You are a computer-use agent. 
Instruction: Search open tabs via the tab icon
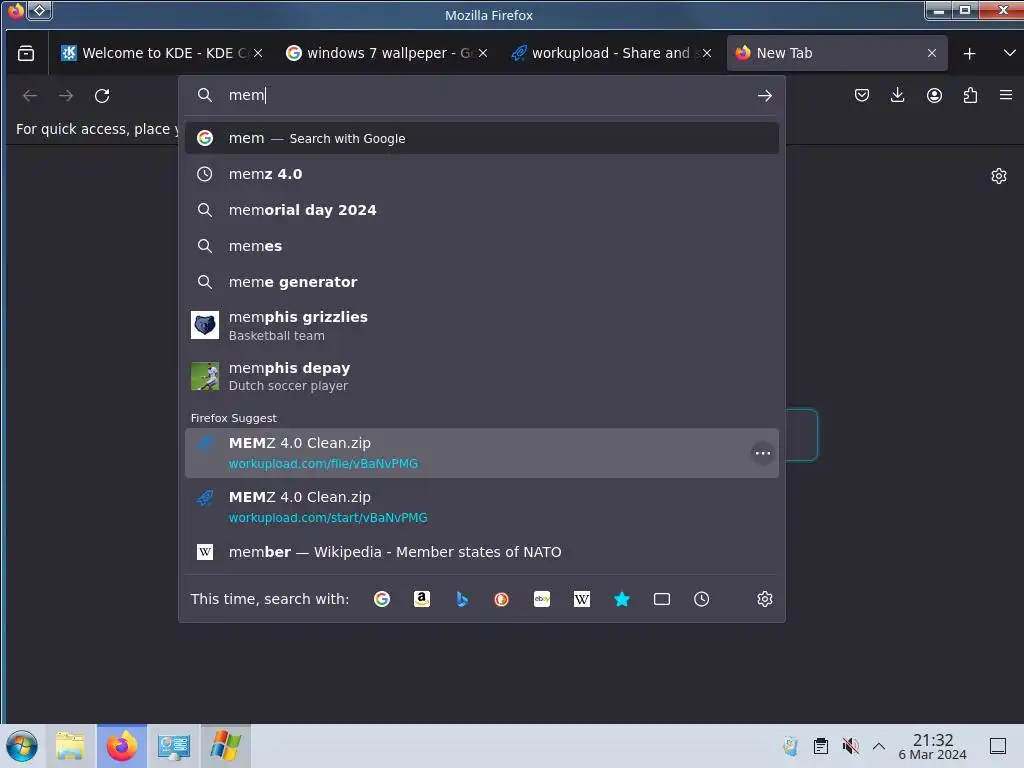(x=662, y=599)
